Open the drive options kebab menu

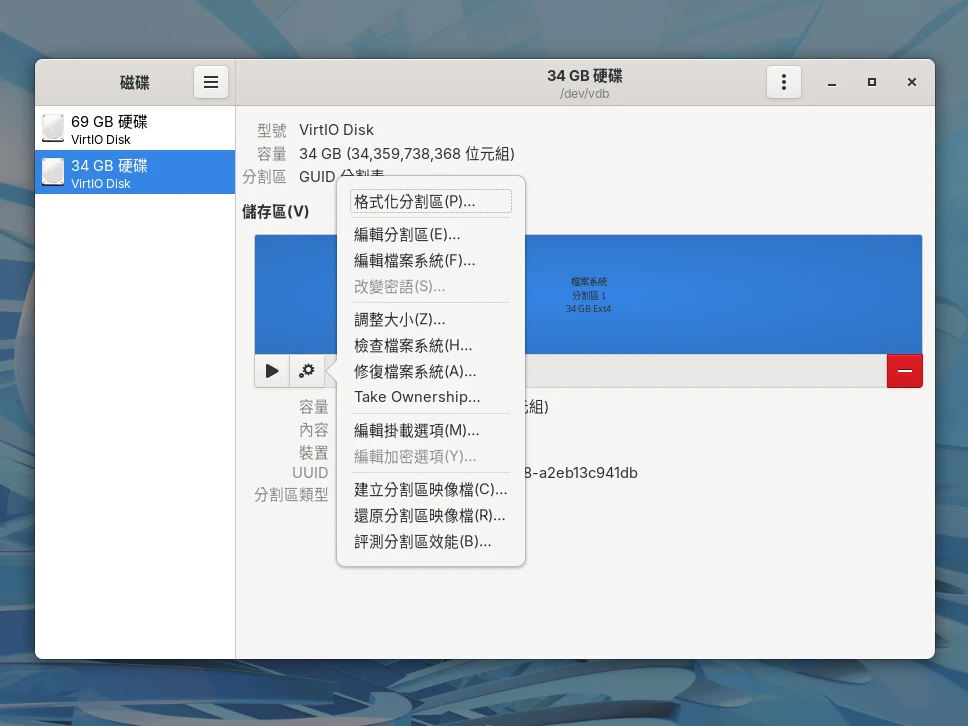pyautogui.click(x=784, y=82)
